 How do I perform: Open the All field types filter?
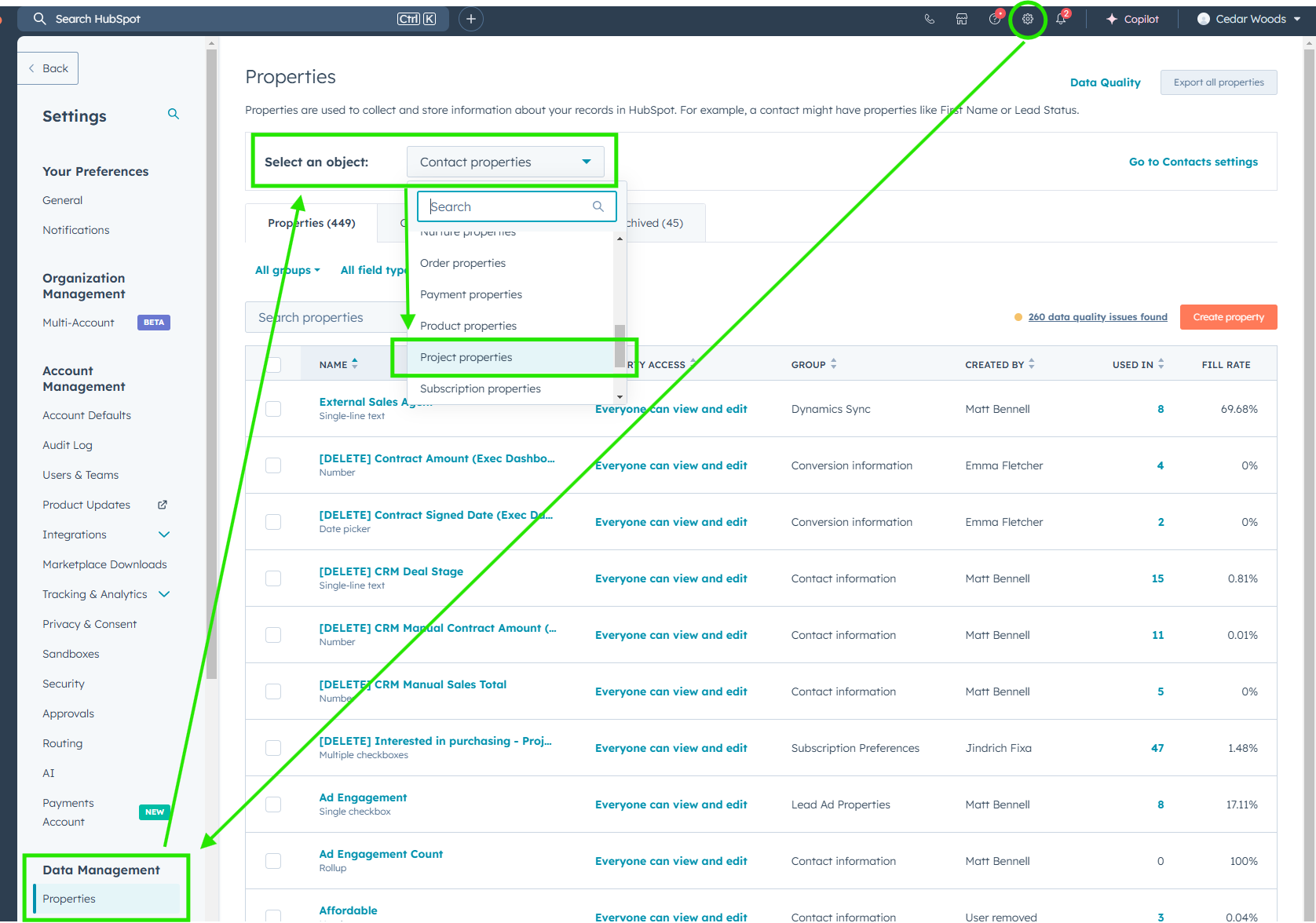[374, 270]
